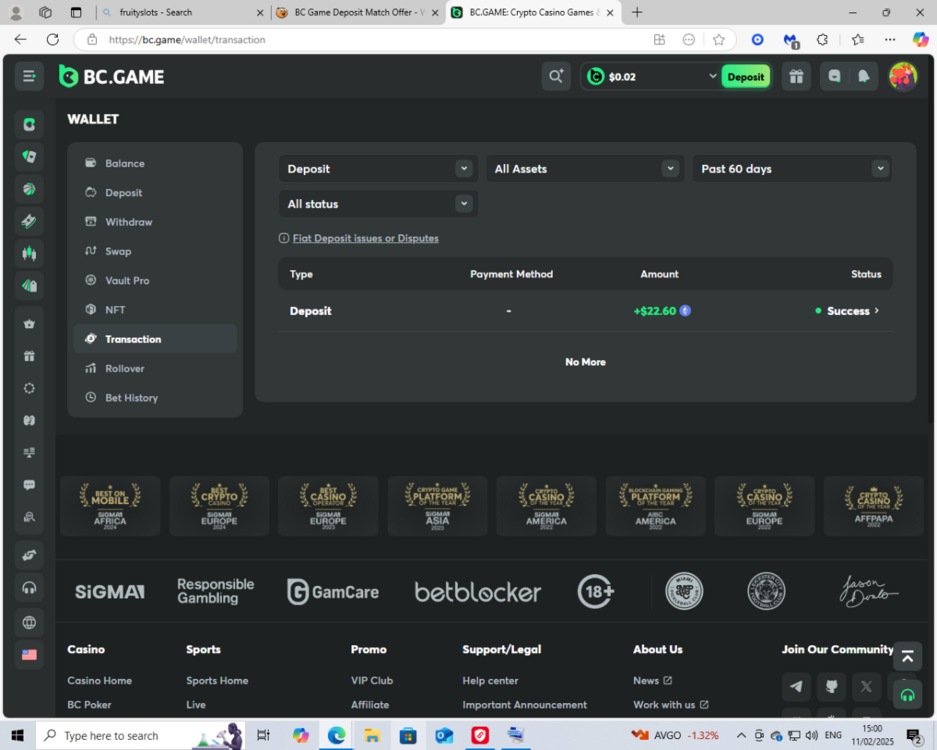Open the chat bubble icon in header
Screen dimensions: 937x750
pos(835,77)
